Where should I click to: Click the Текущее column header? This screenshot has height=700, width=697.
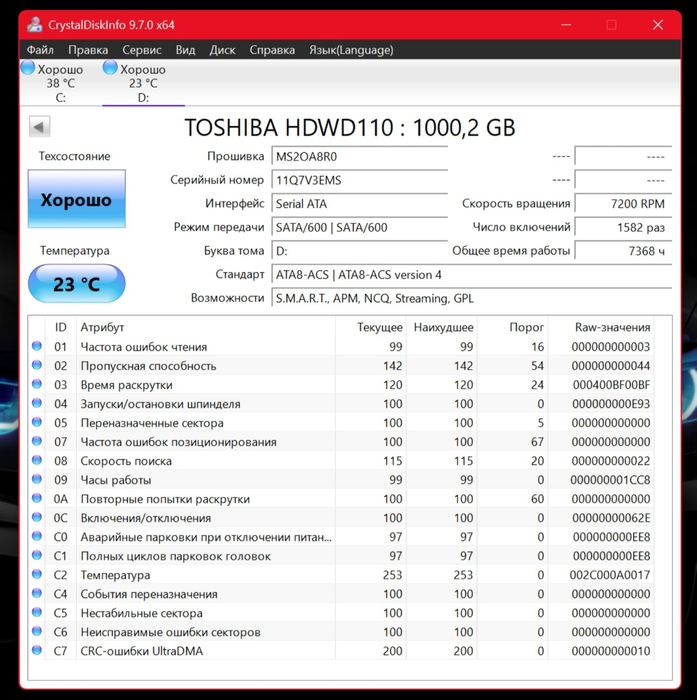click(380, 327)
